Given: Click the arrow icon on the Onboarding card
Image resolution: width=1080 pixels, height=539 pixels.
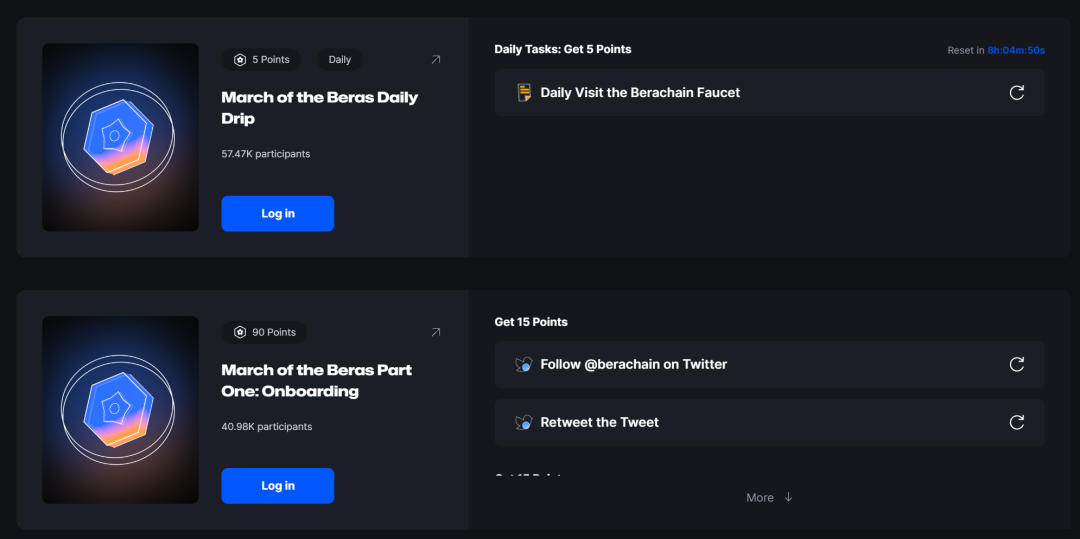Looking at the screenshot, I should [435, 332].
